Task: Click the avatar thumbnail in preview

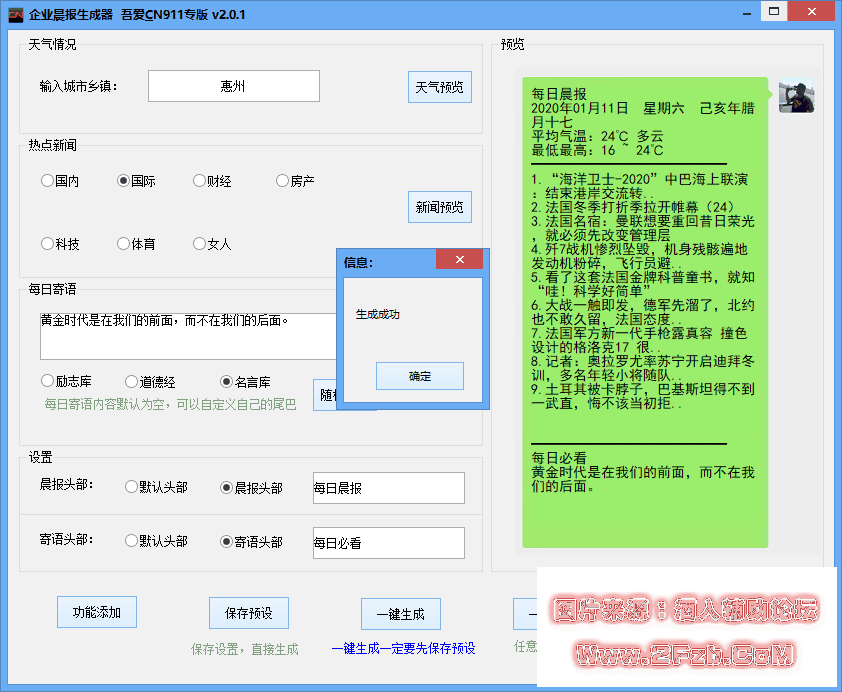Action: (796, 96)
